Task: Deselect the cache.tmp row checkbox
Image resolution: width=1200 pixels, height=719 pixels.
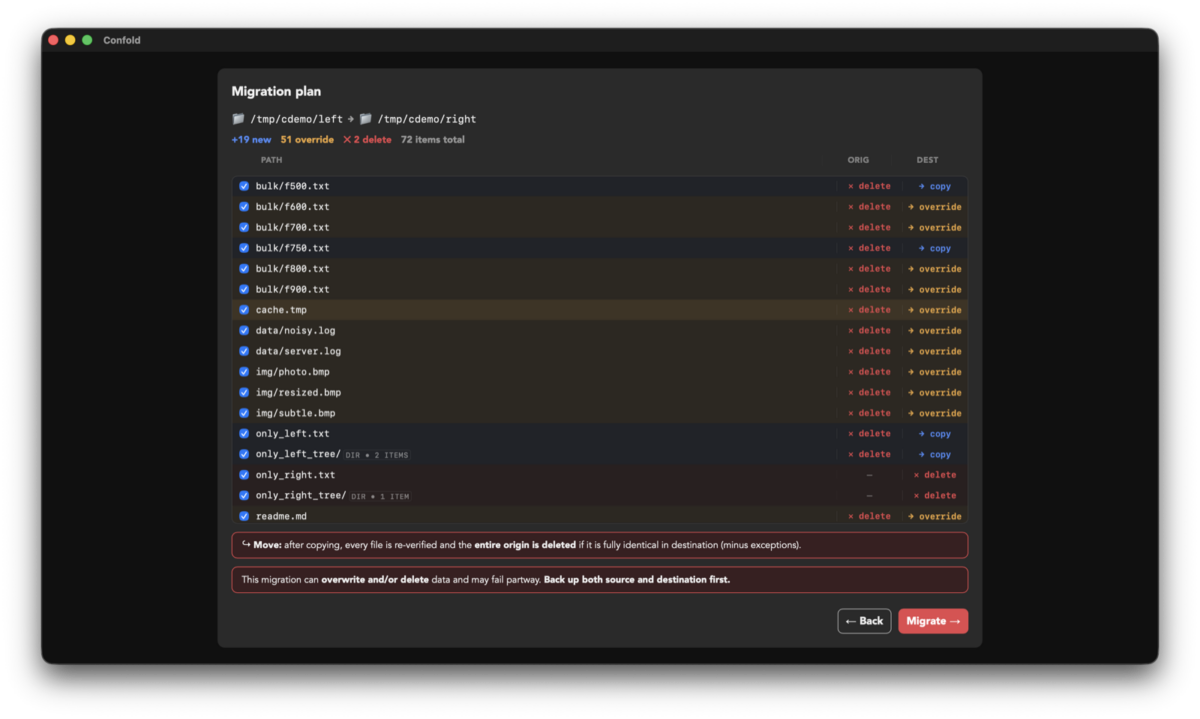Action: tap(244, 310)
